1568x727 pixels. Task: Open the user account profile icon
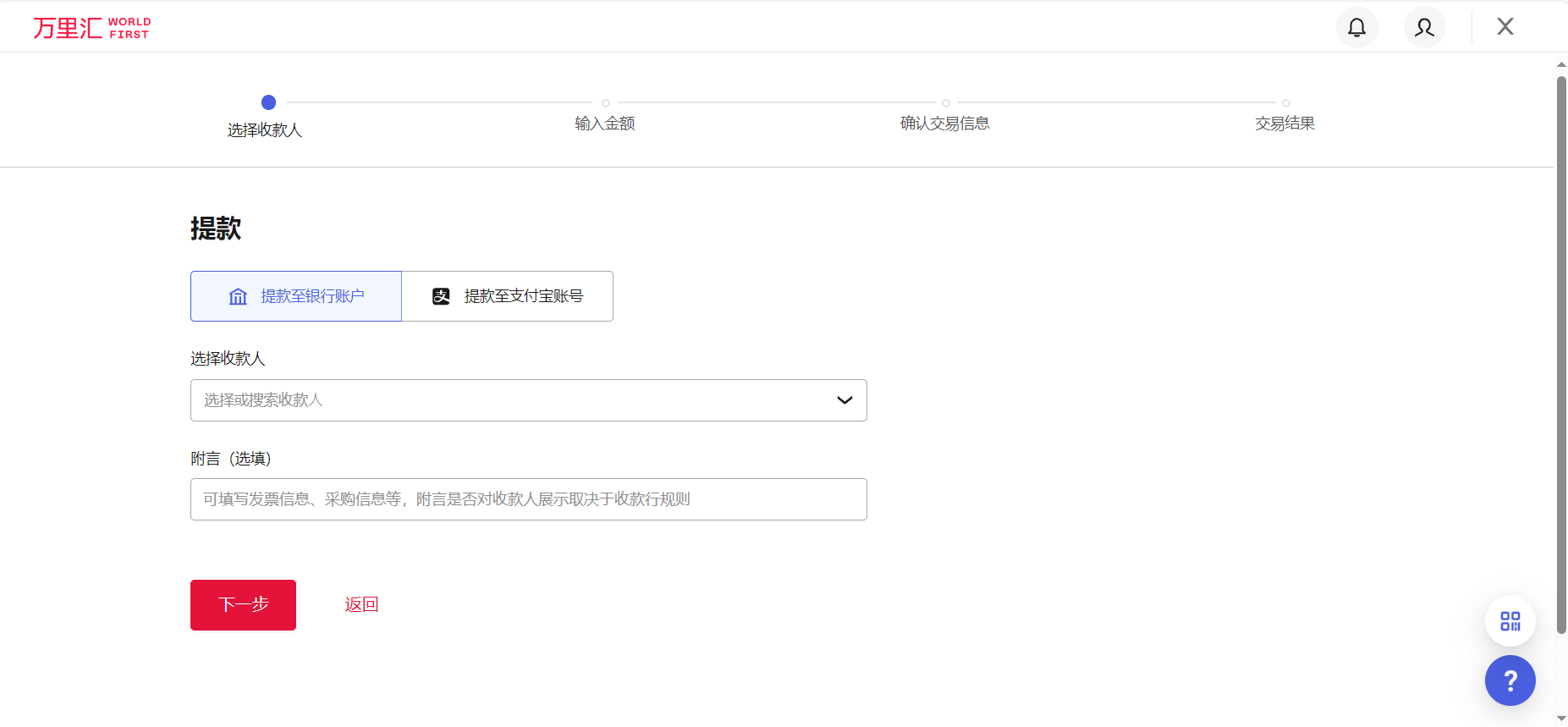point(1424,28)
